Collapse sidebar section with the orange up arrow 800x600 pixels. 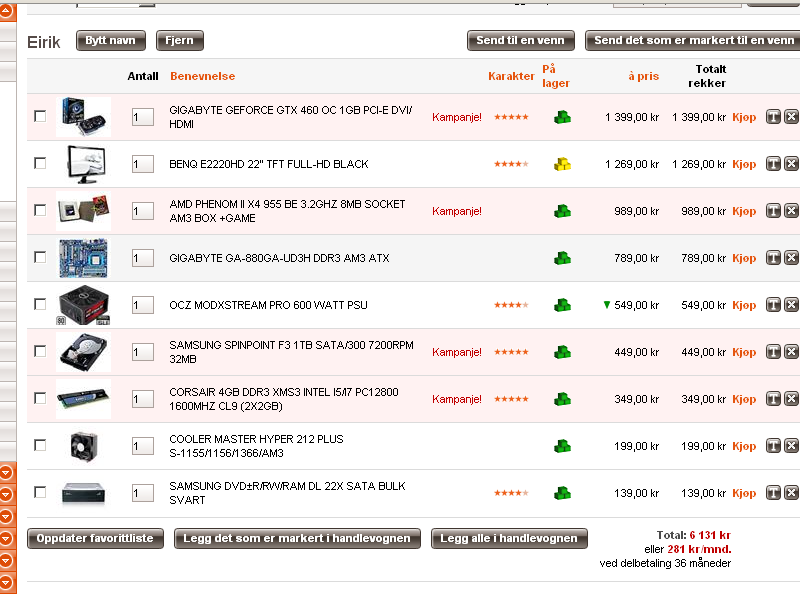click(x=7, y=10)
